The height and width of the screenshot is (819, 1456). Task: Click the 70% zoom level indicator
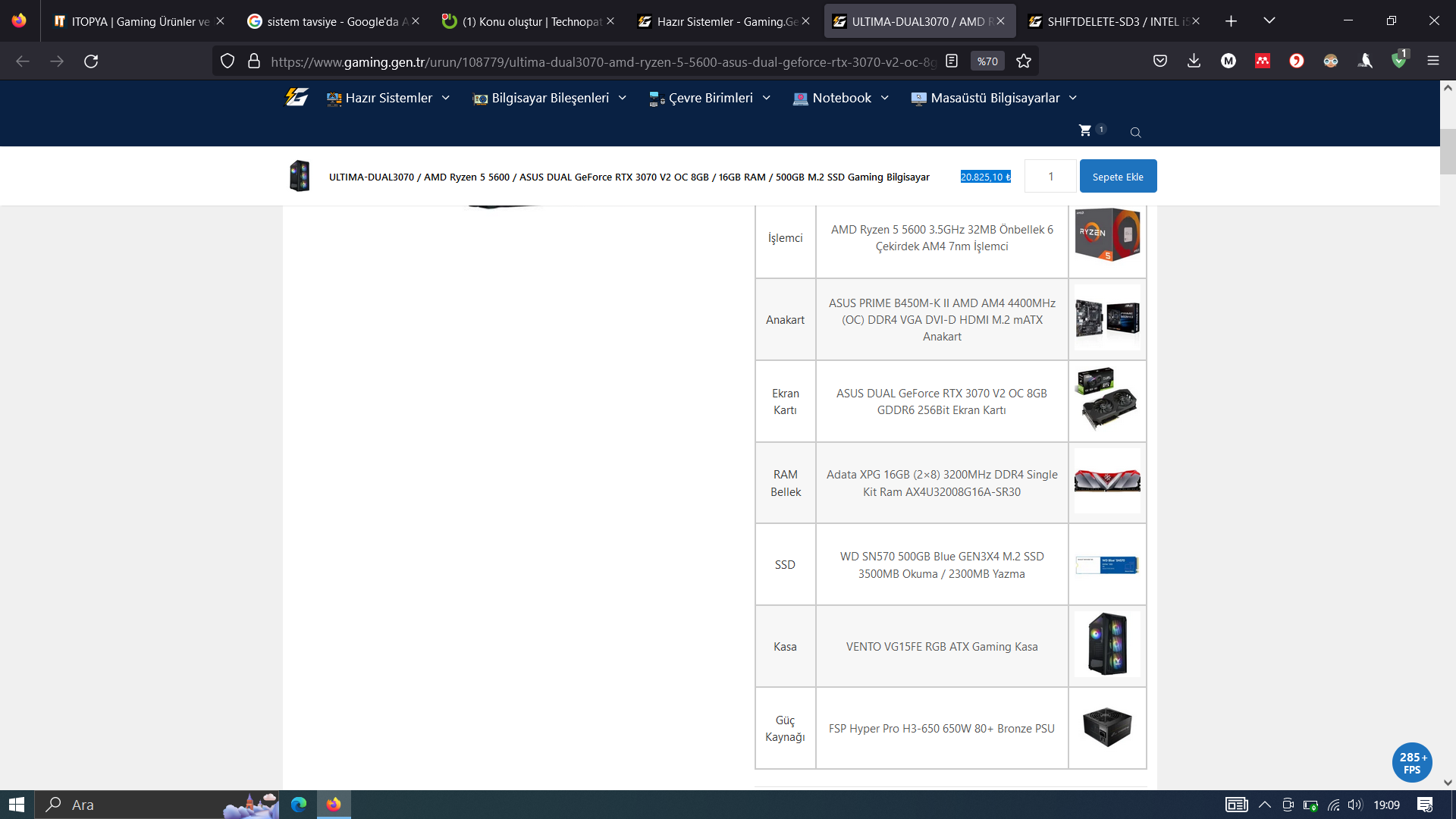coord(987,61)
